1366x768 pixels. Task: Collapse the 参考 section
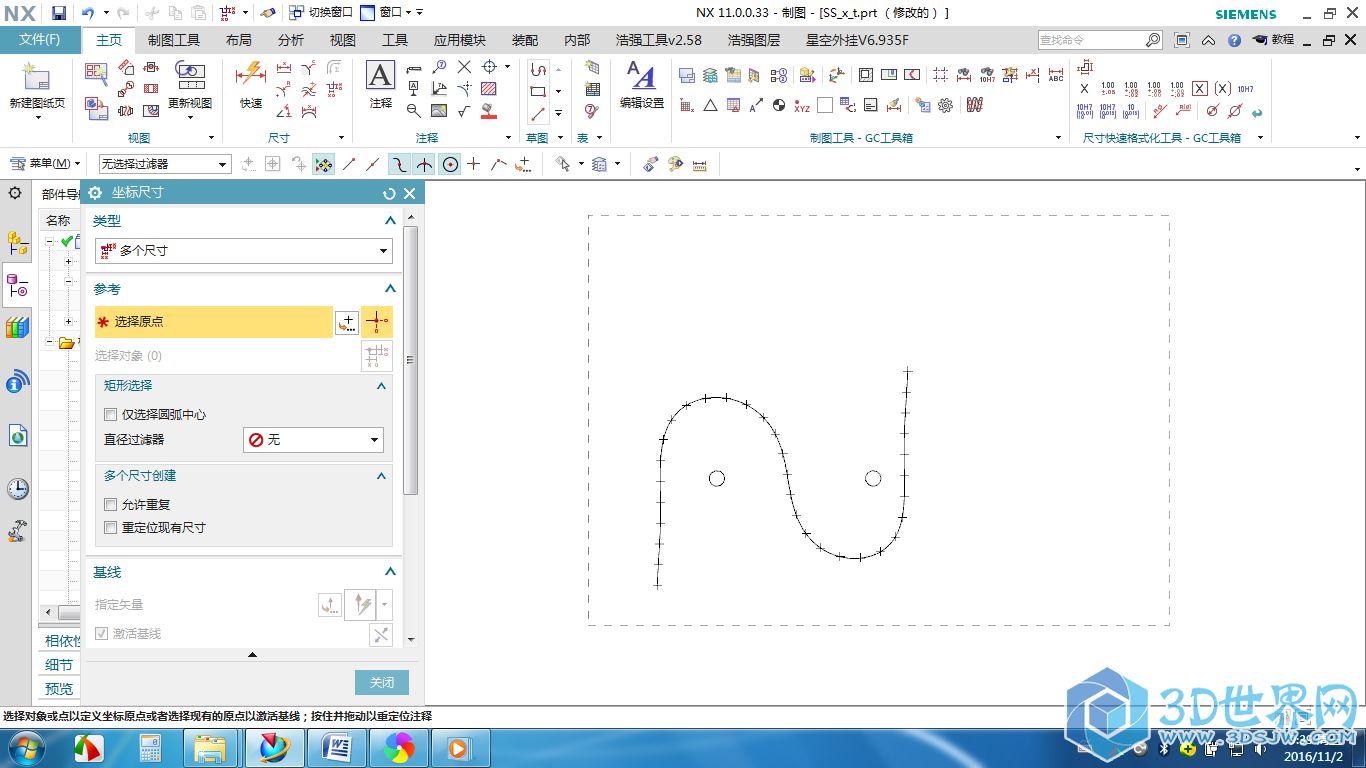pos(390,289)
